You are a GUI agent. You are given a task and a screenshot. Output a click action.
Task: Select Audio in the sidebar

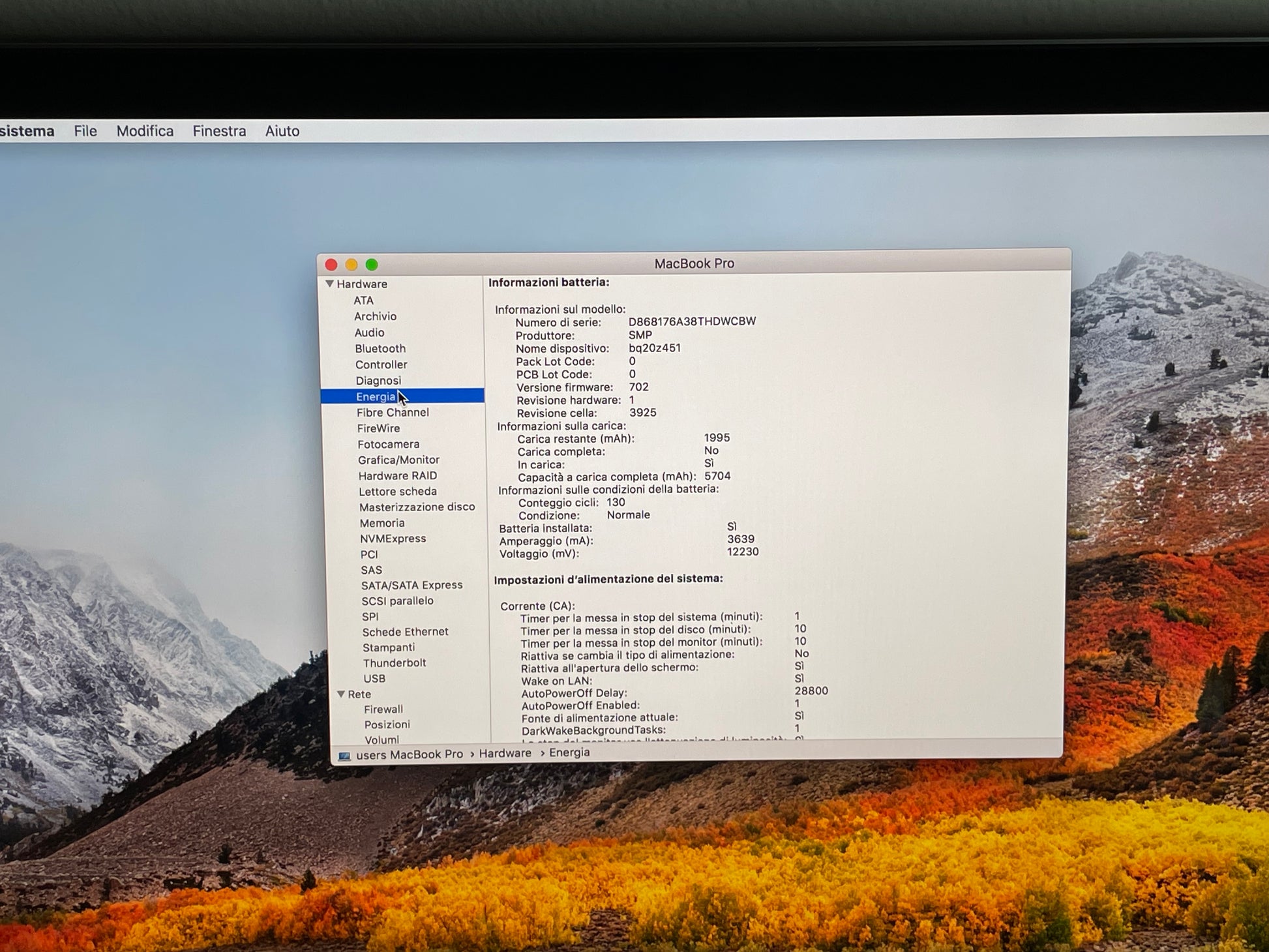[x=369, y=333]
